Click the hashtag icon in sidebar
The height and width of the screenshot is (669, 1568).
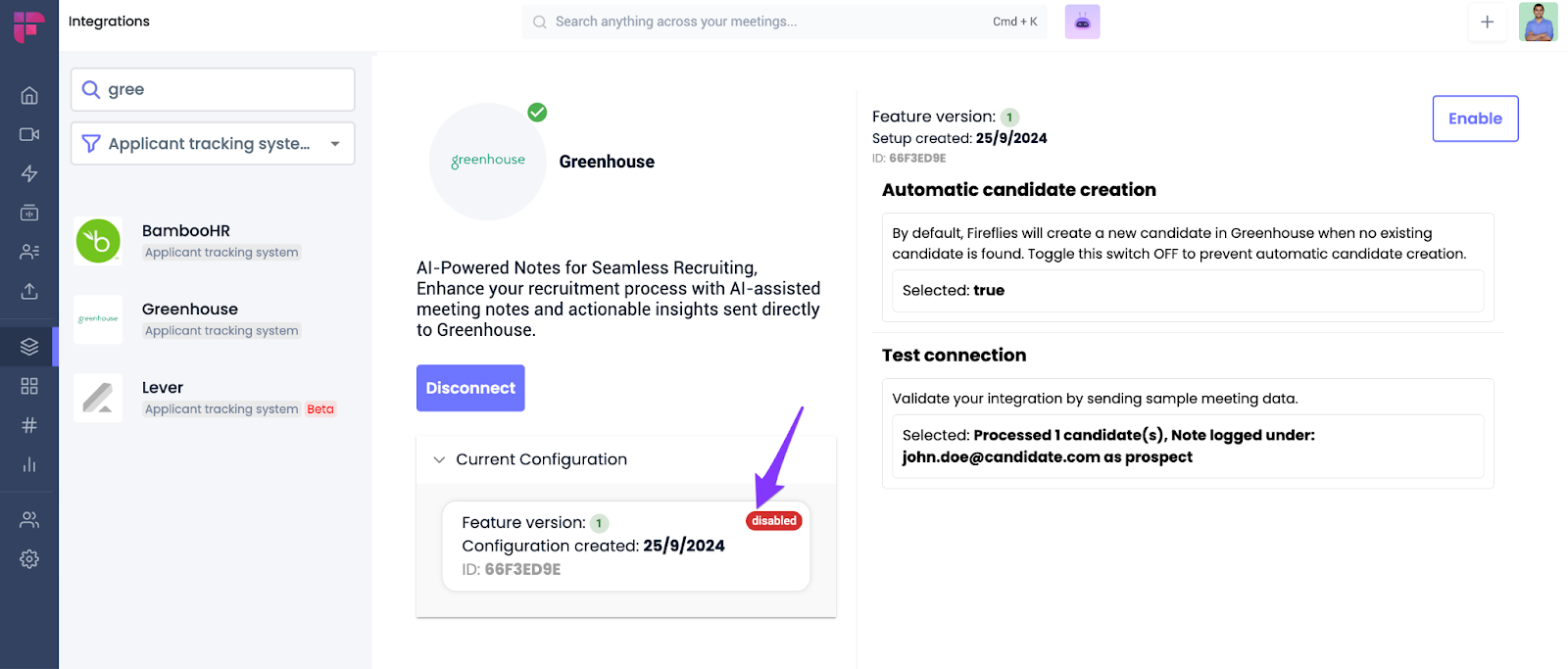[x=29, y=425]
